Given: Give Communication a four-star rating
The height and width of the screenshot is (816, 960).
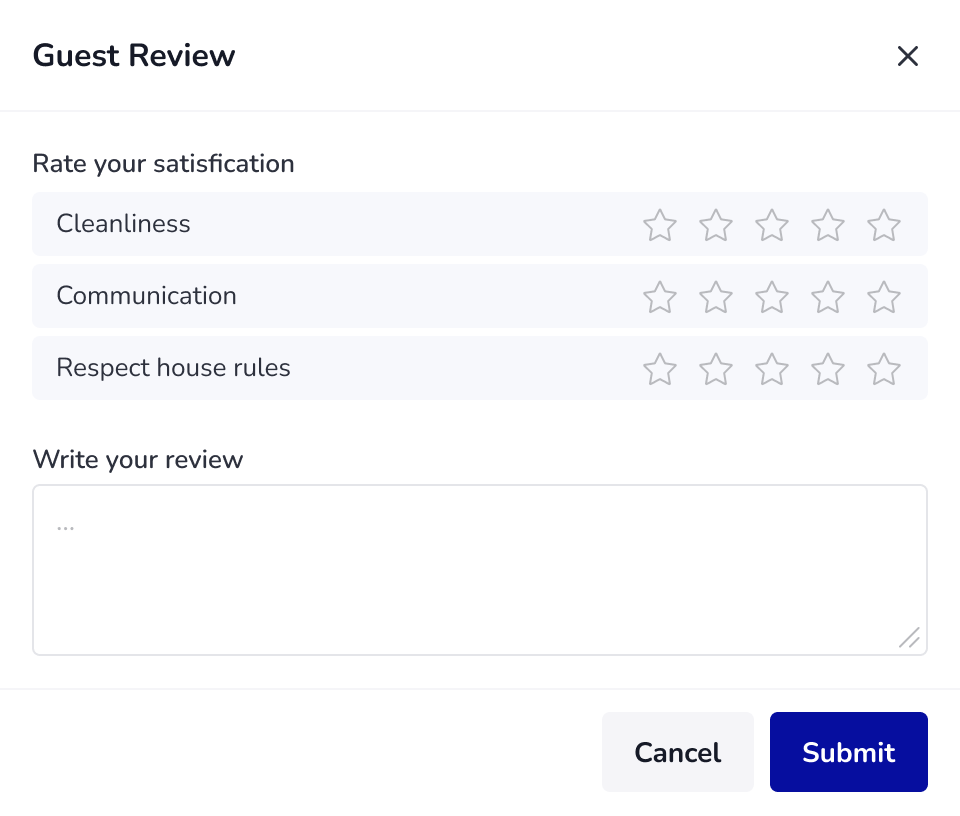Looking at the screenshot, I should point(828,297).
